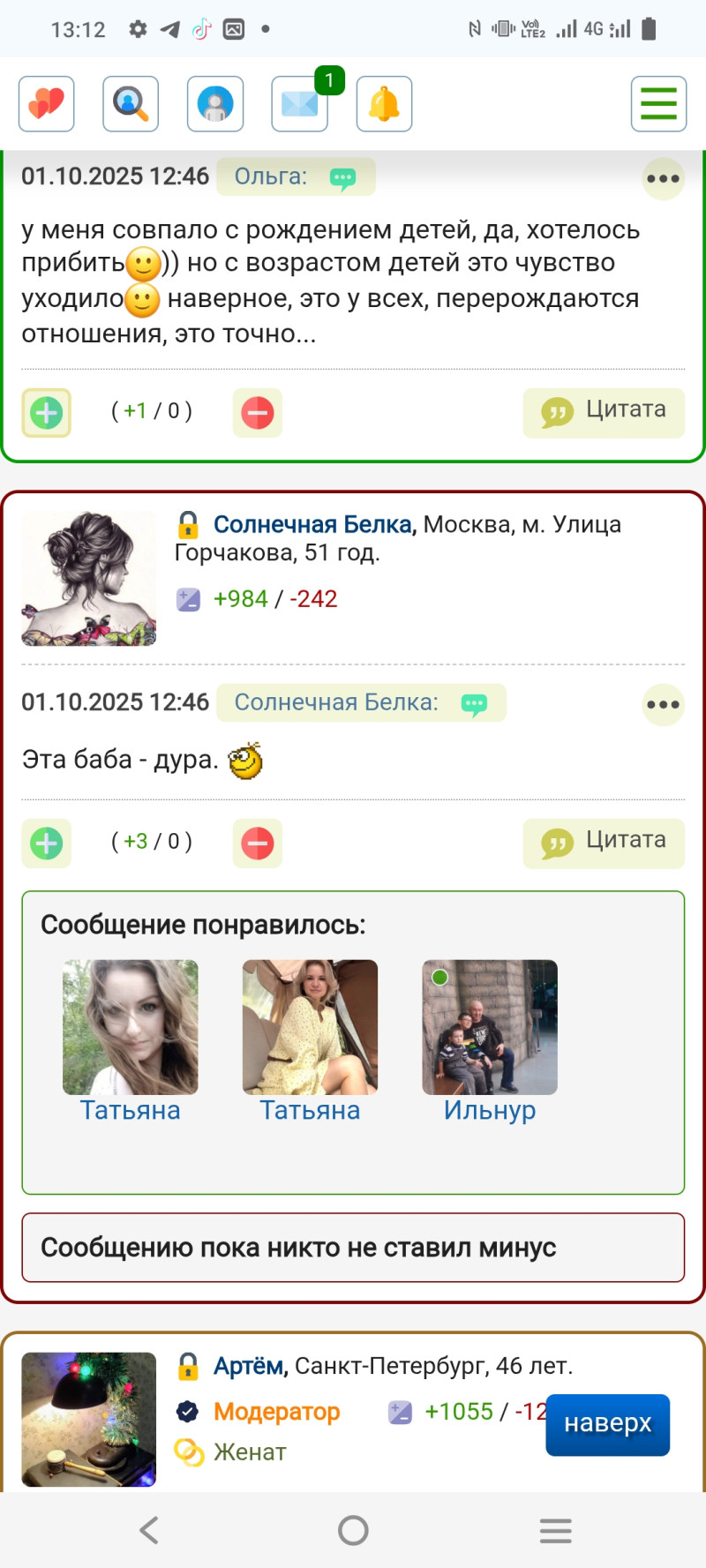Open Ильнур's profile photo in likes

click(490, 1027)
